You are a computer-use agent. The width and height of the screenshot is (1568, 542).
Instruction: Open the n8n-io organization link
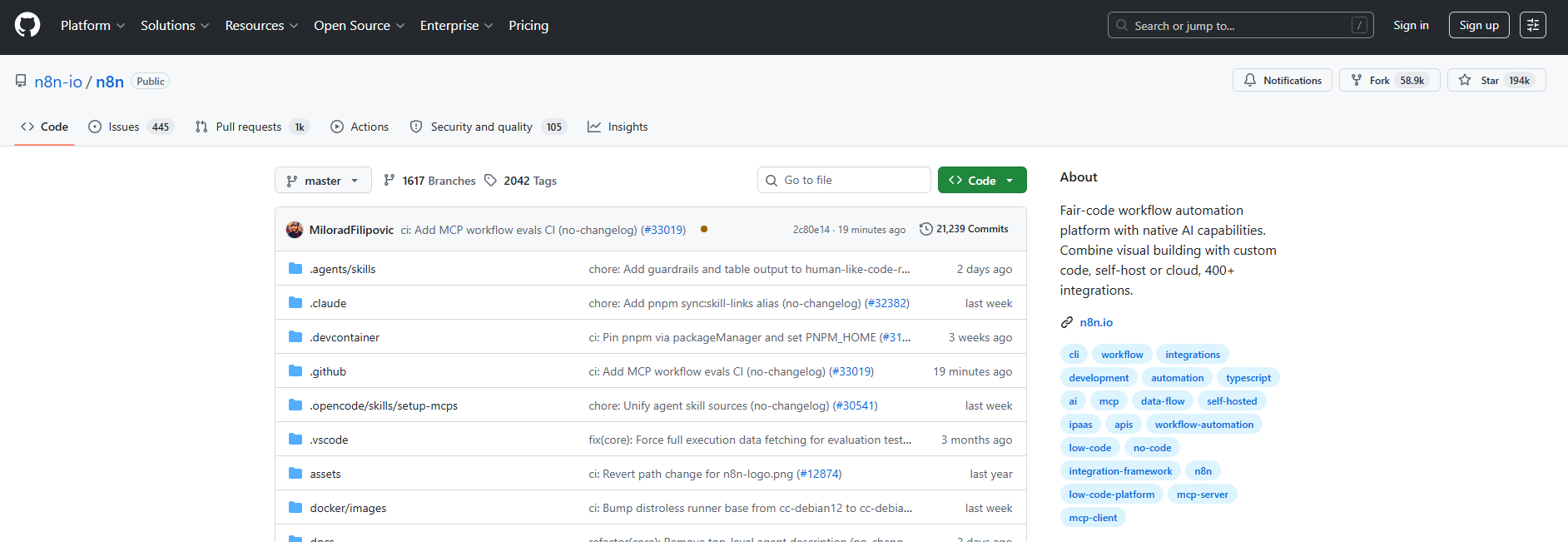pos(58,81)
